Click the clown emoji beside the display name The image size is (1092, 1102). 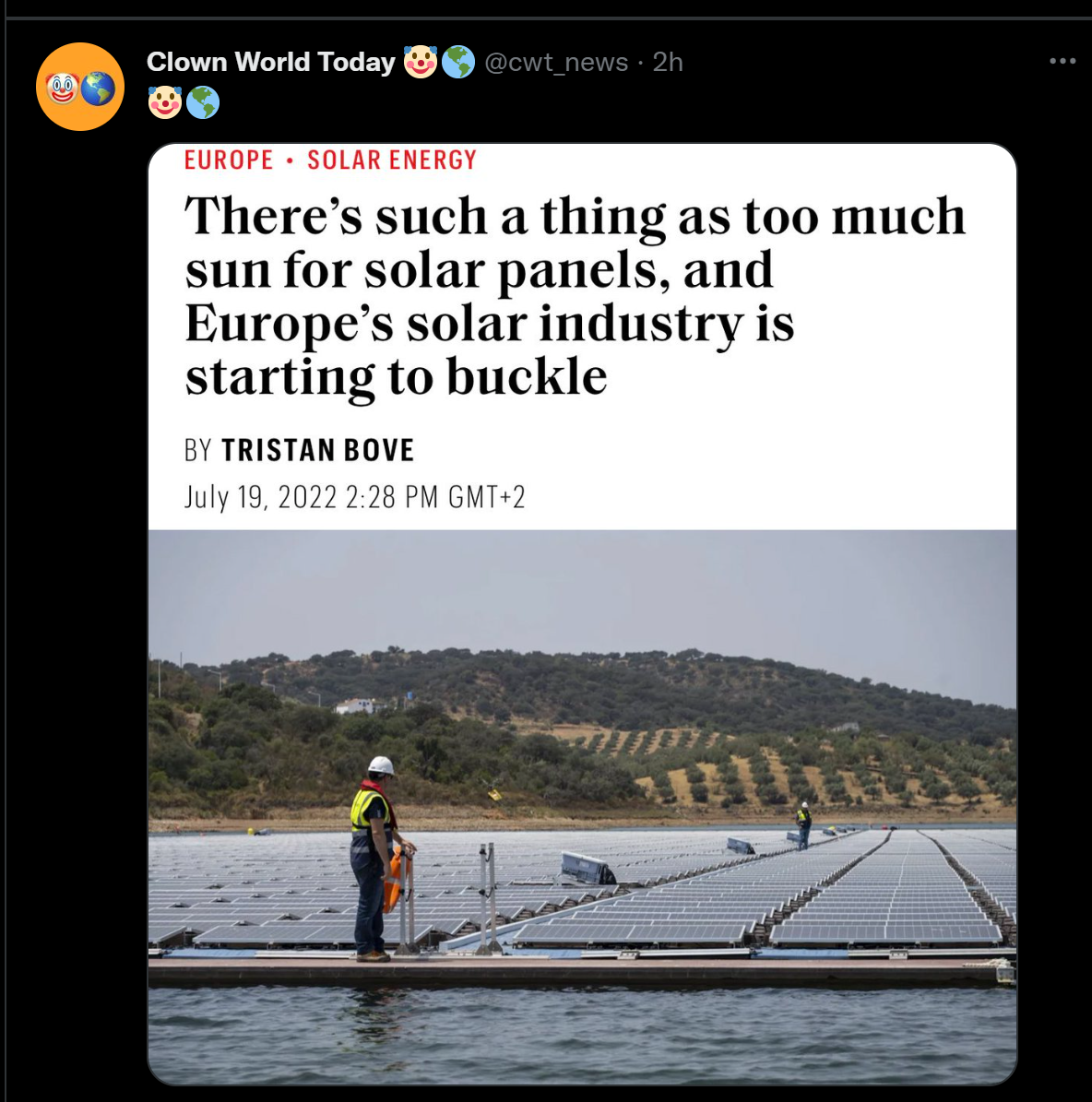coord(421,62)
